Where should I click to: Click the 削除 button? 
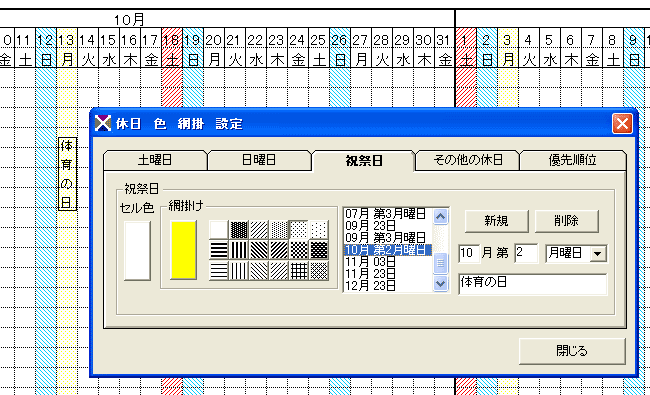[566, 221]
